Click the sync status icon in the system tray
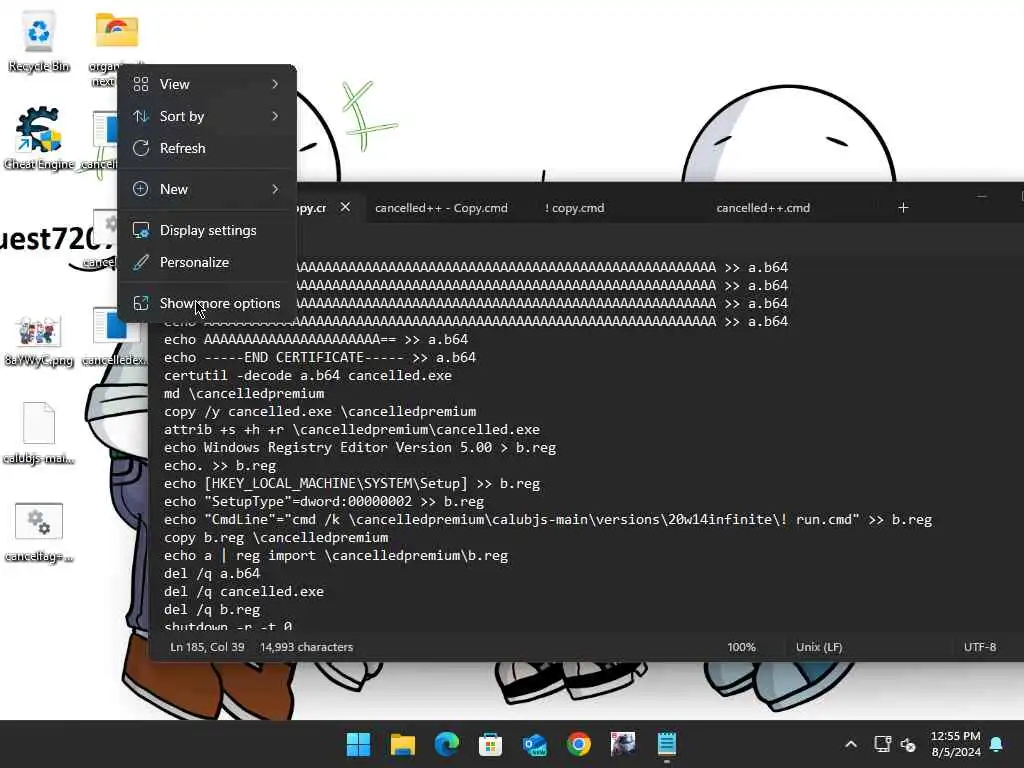The image size is (1024, 768). point(908,744)
